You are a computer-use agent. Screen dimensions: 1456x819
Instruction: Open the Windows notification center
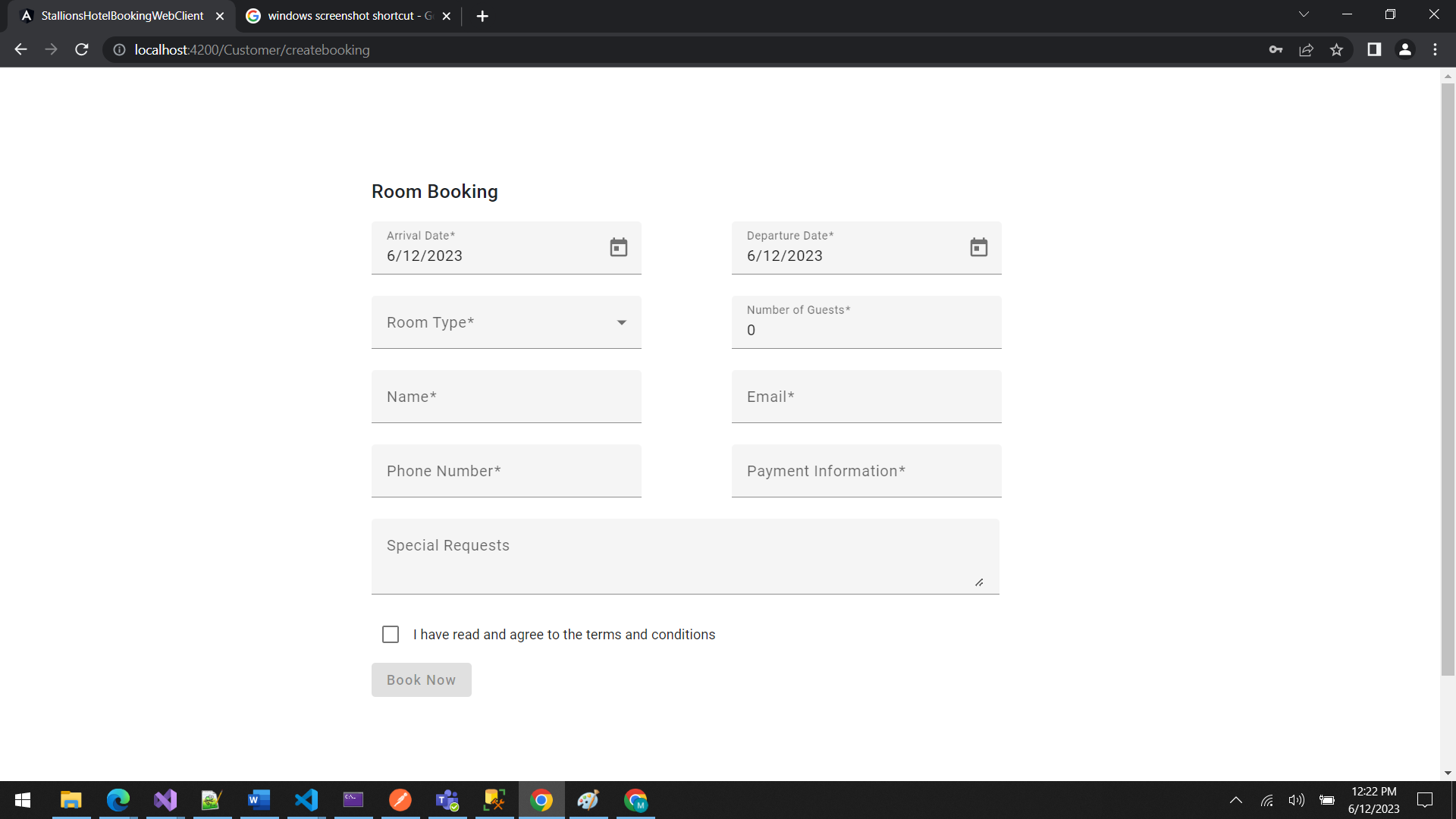[x=1425, y=800]
